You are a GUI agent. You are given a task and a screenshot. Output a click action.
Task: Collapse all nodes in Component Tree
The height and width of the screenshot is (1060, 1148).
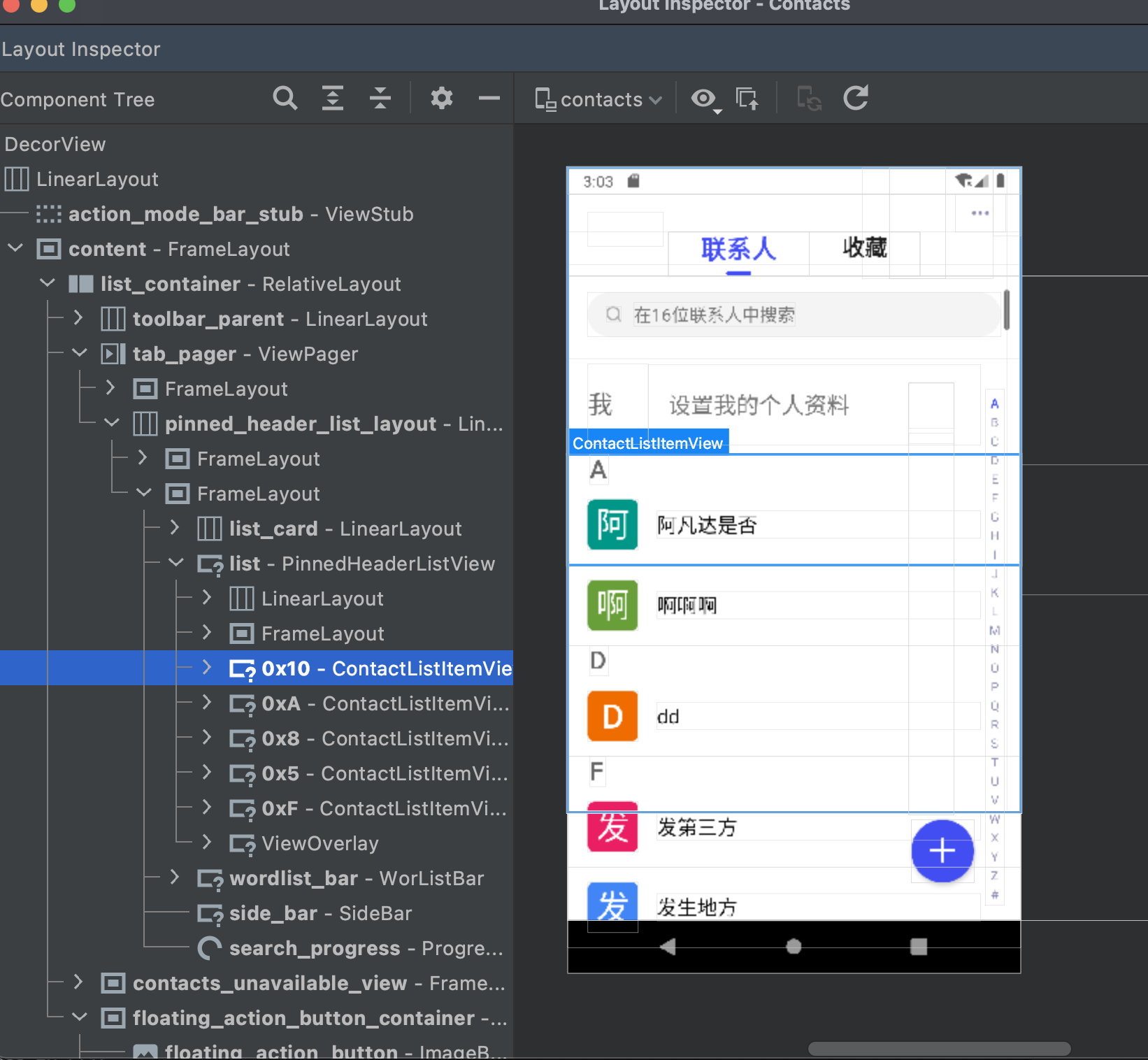[380, 99]
